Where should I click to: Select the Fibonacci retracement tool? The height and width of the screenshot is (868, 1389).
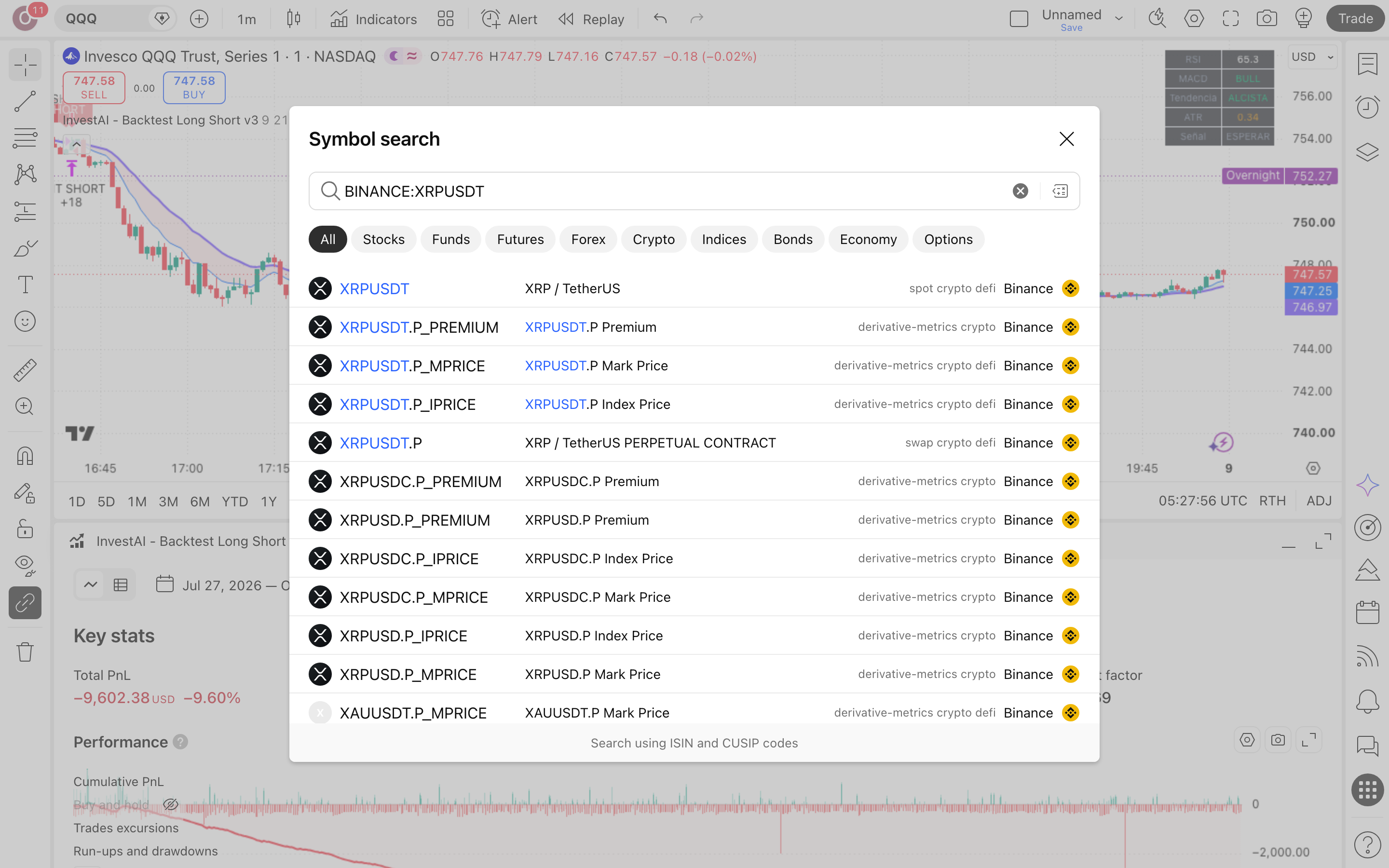[25, 138]
